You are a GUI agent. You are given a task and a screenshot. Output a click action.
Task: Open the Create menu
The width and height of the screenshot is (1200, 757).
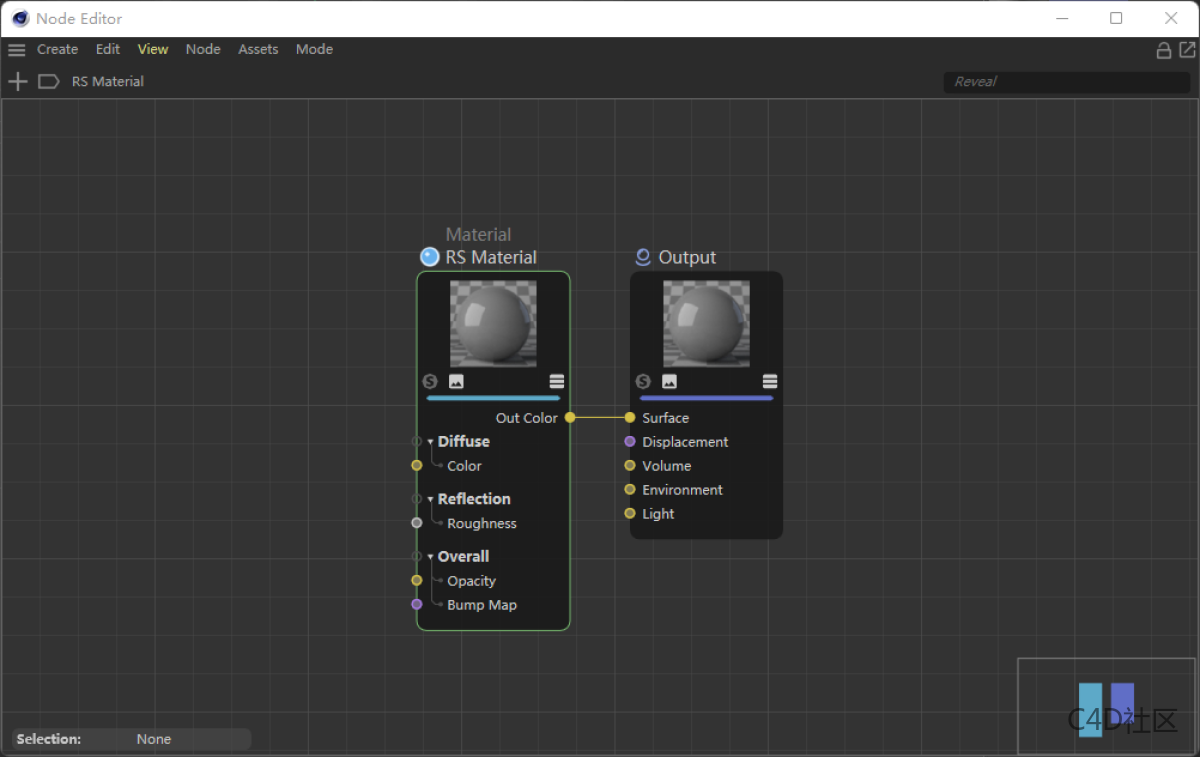click(57, 49)
